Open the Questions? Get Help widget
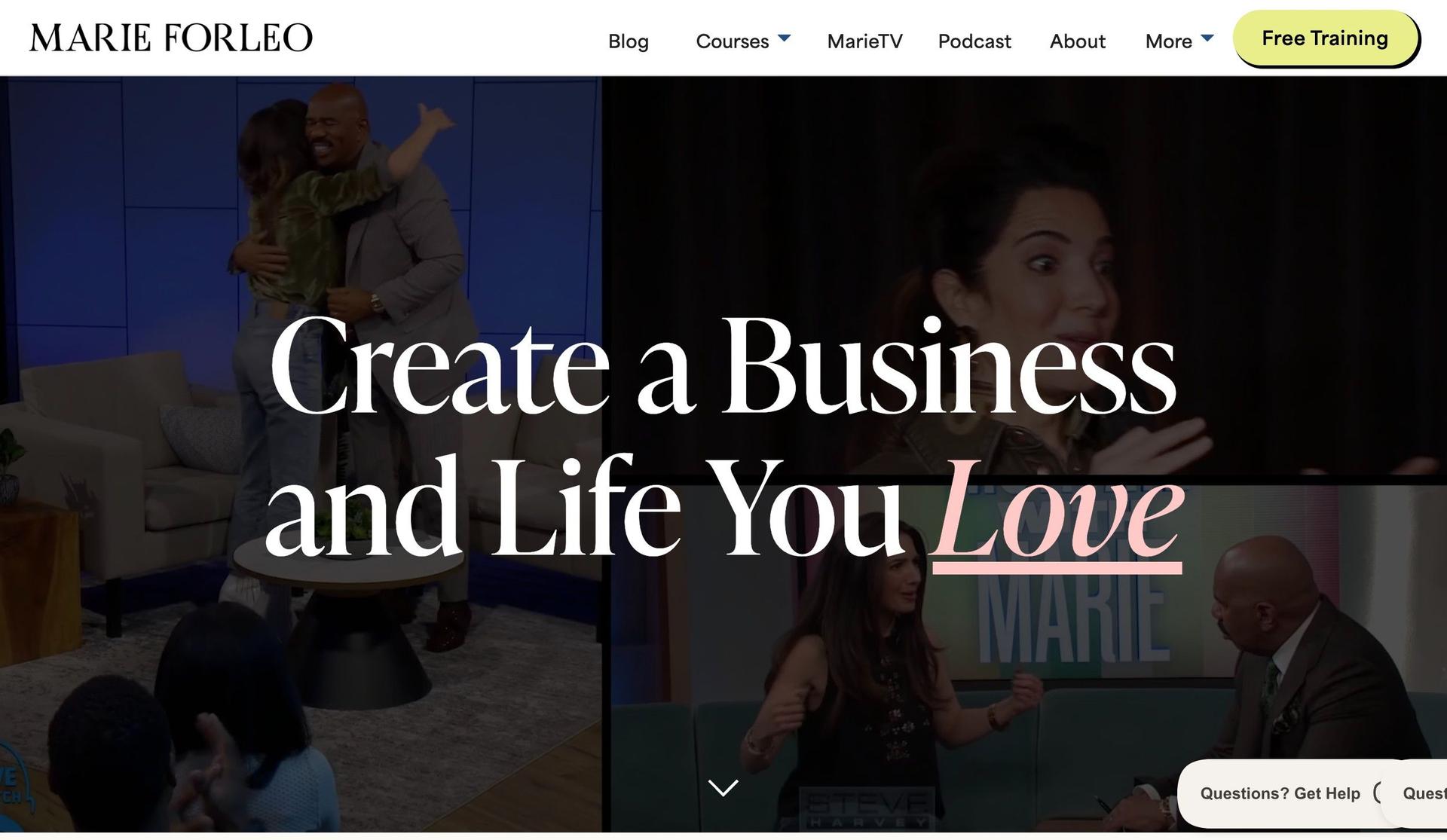The height and width of the screenshot is (840, 1447). 1280,793
